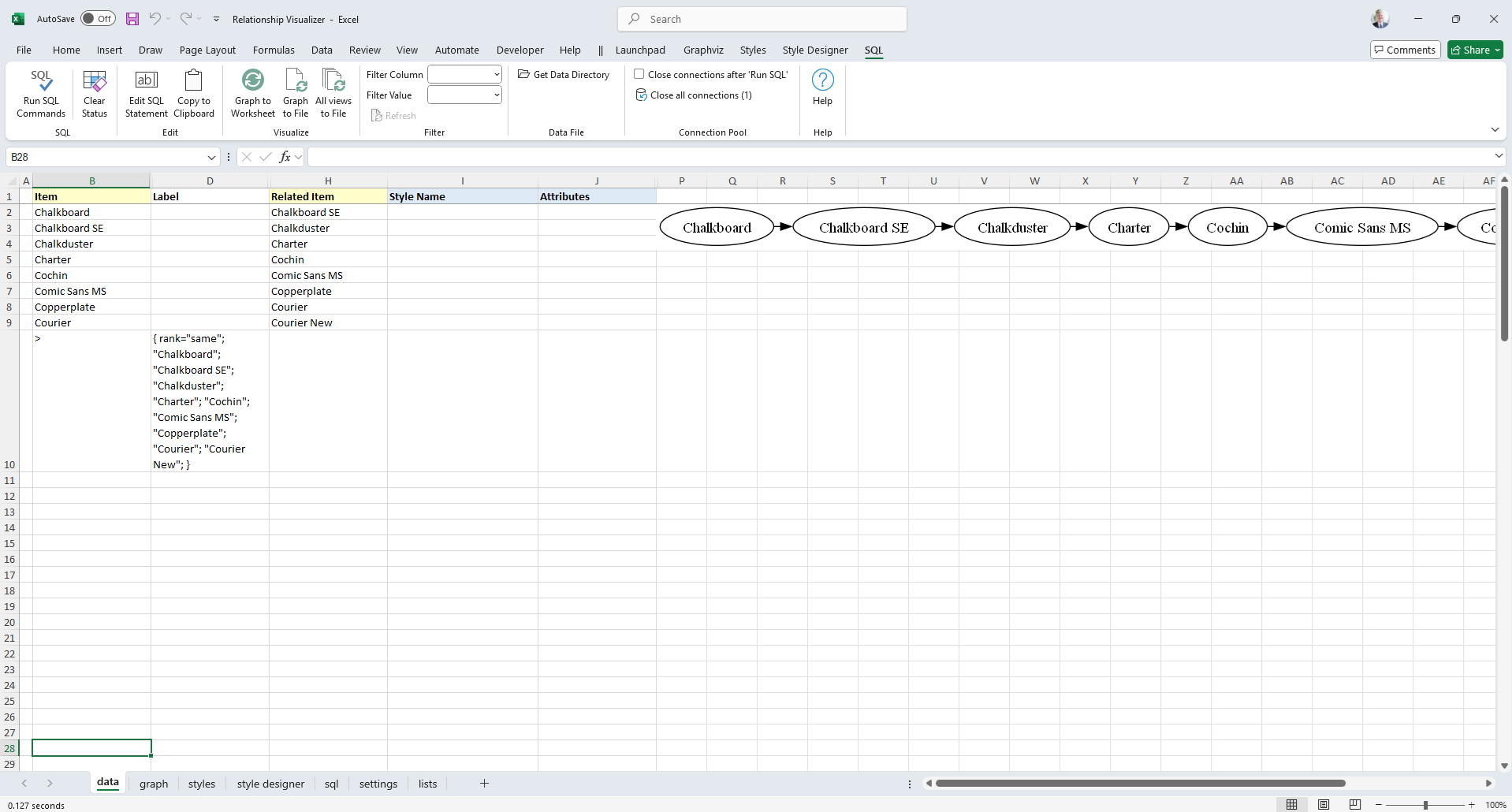This screenshot has width=1512, height=812.
Task: Collapse the ribbon with the chevron
Action: point(1495,129)
